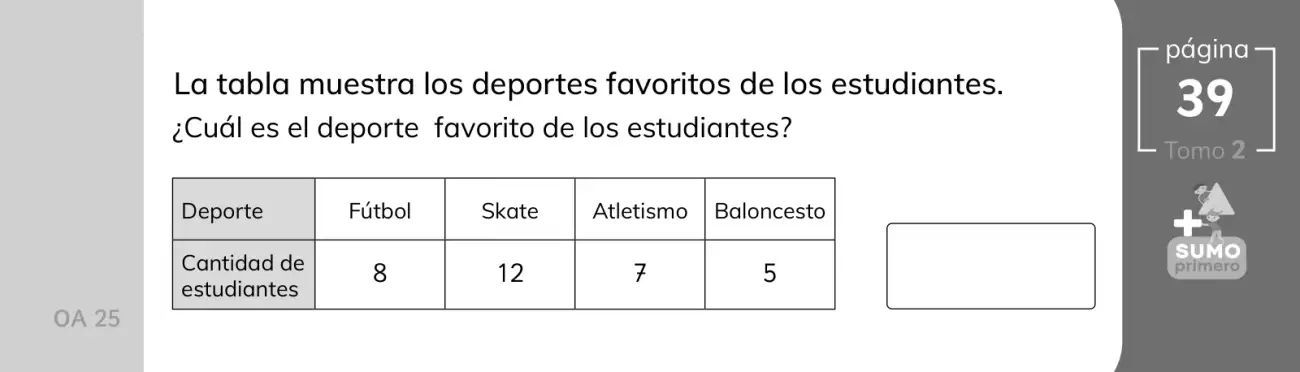The image size is (1300, 372).
Task: Click the page number 39
Action: pyautogui.click(x=1205, y=99)
